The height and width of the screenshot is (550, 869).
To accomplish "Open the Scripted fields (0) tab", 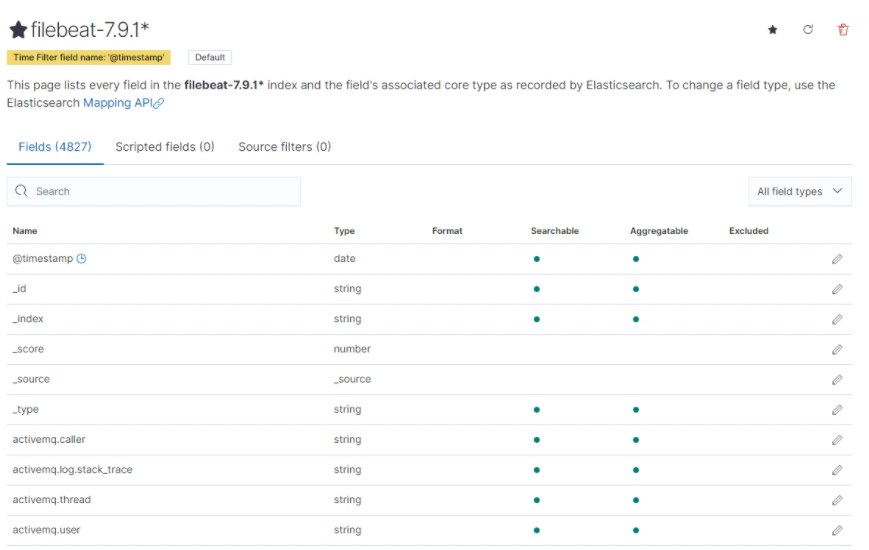I will coord(165,147).
